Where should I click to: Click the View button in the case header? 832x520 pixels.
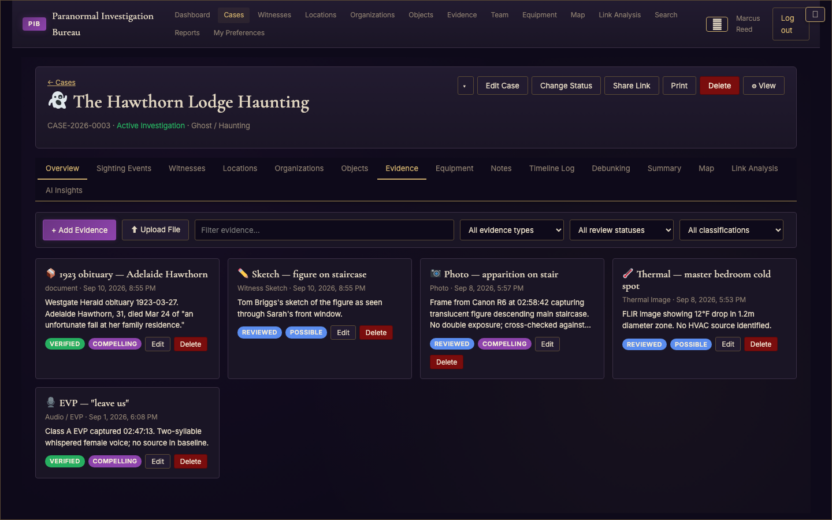click(764, 85)
